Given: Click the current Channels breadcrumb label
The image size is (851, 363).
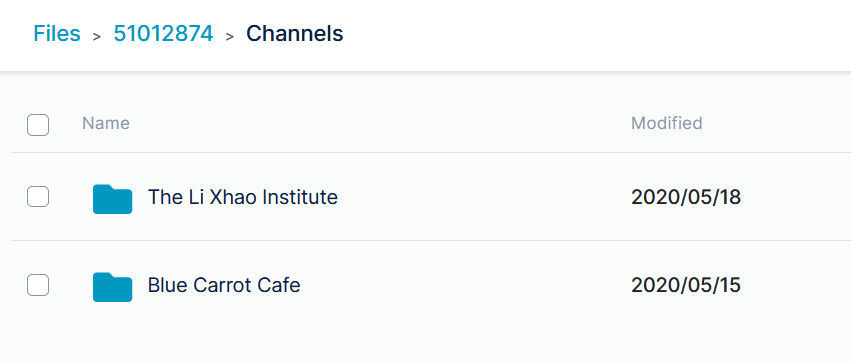Looking at the screenshot, I should point(295,34).
